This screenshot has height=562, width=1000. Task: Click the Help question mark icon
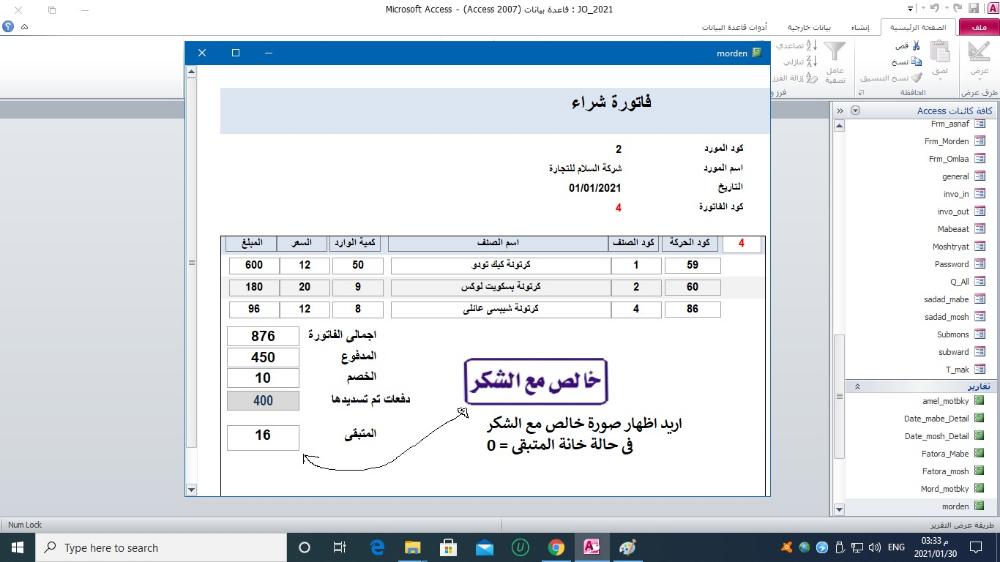(8, 27)
